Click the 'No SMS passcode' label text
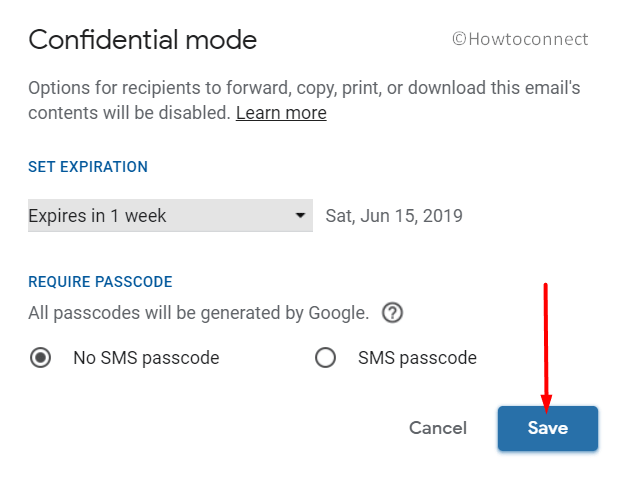 point(146,358)
